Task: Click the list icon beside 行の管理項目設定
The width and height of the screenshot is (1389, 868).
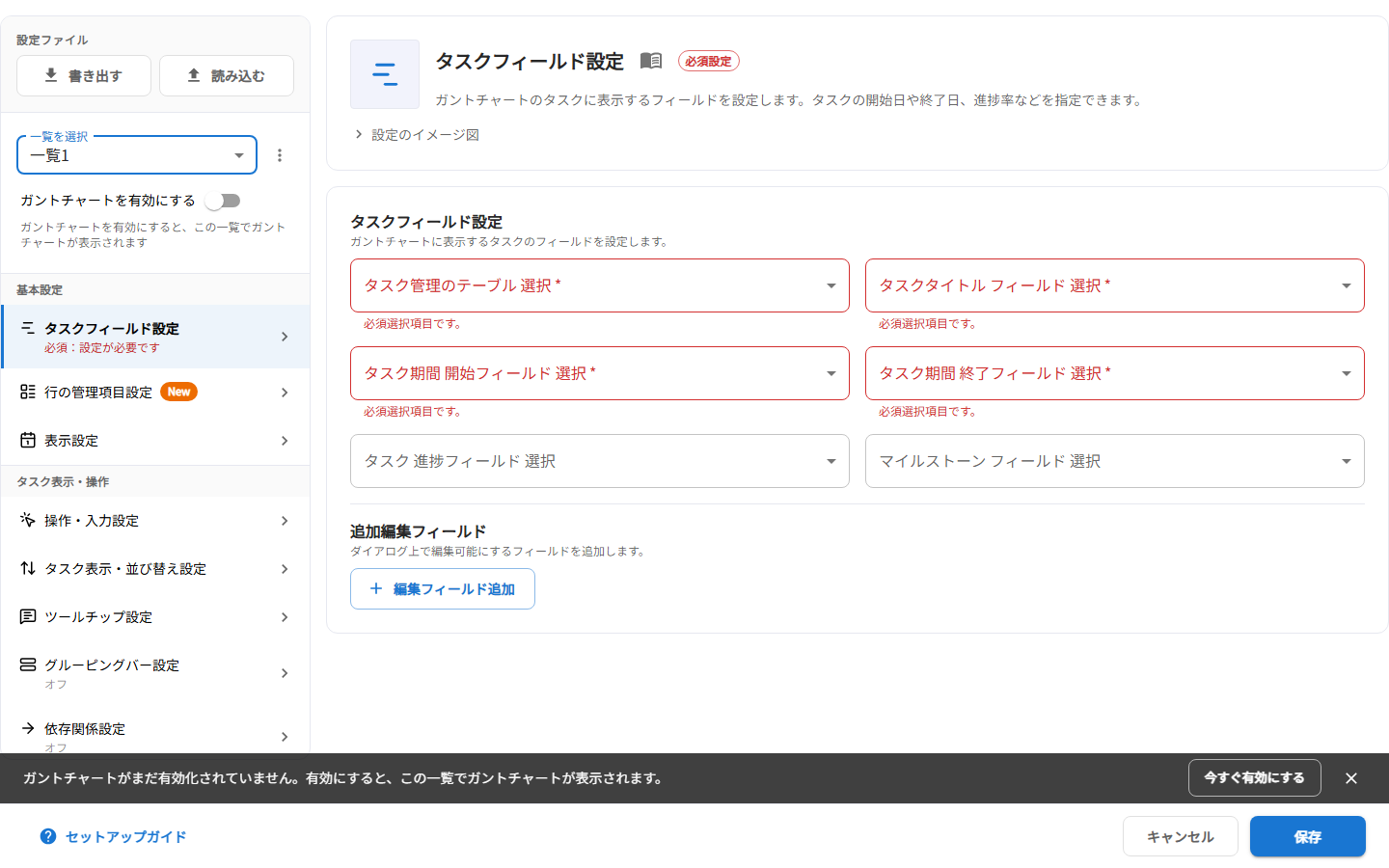Action: (x=28, y=392)
